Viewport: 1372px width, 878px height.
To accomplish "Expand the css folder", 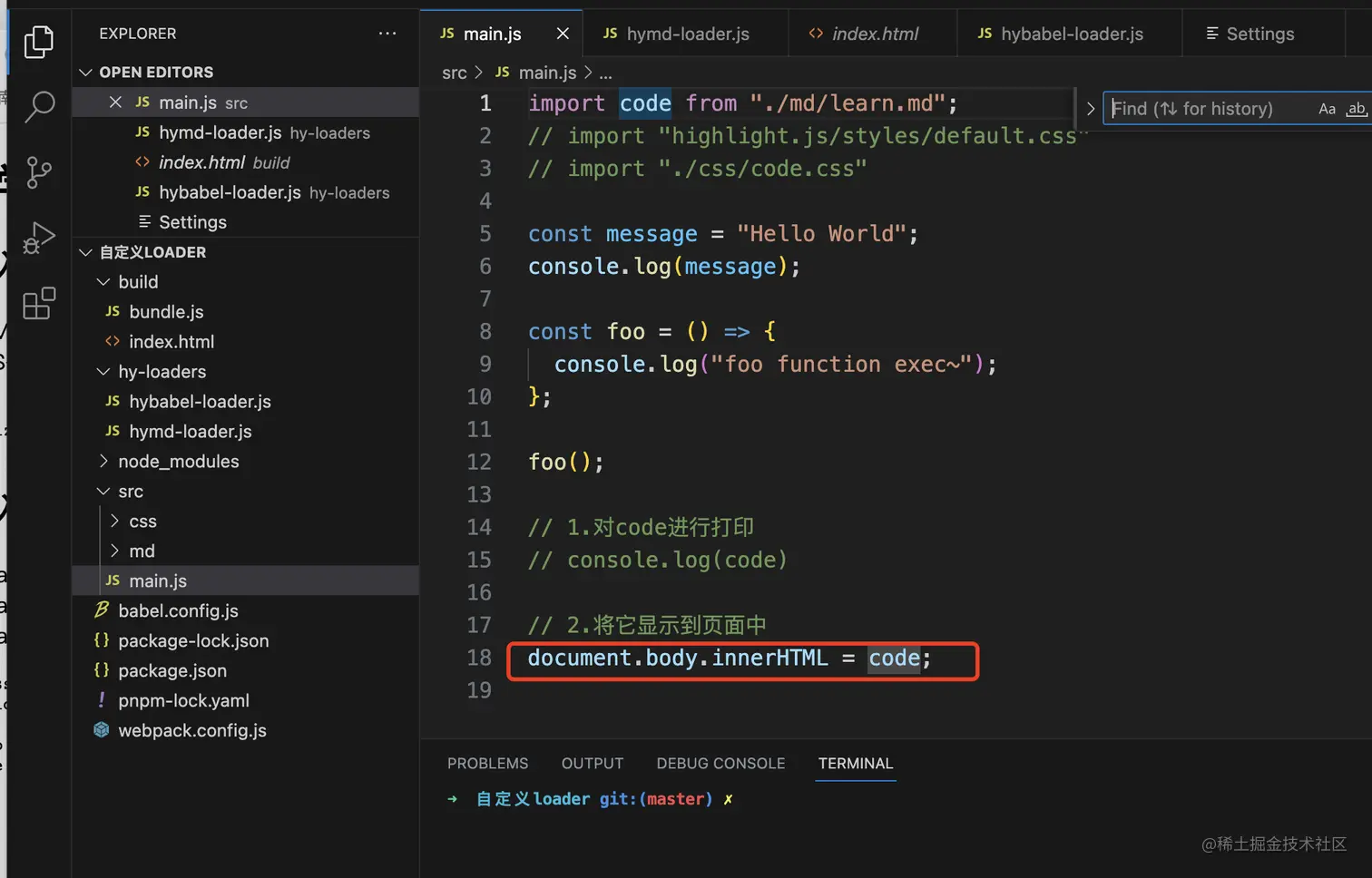I will click(x=114, y=522).
